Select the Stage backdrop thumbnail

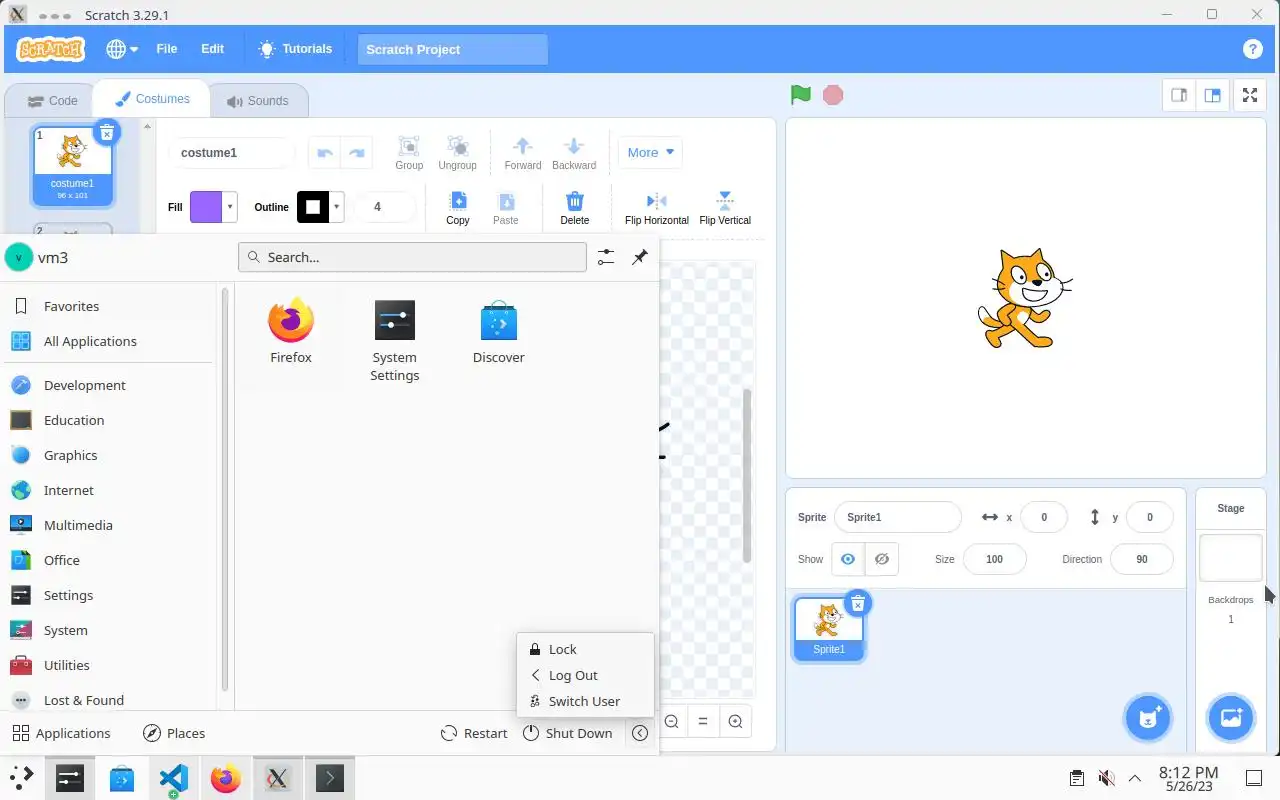coord(1230,557)
